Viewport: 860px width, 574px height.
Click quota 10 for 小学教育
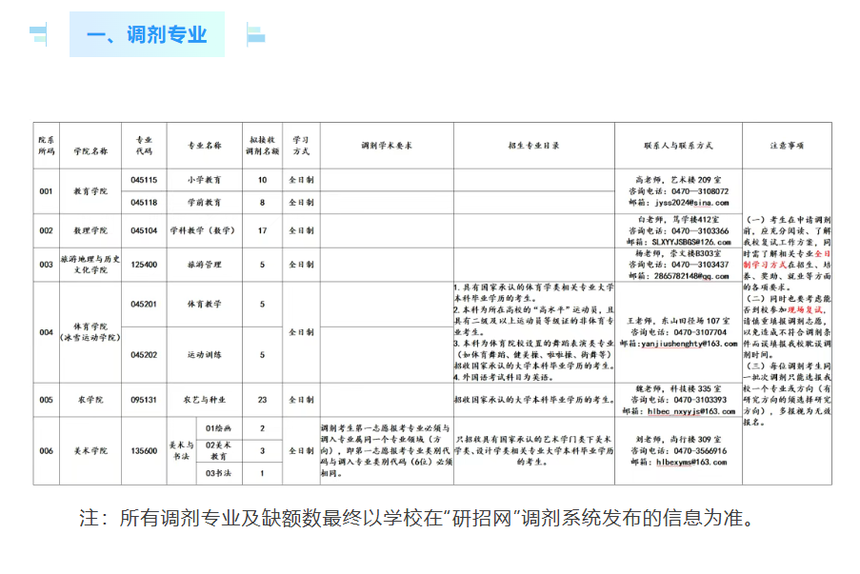coord(262,180)
